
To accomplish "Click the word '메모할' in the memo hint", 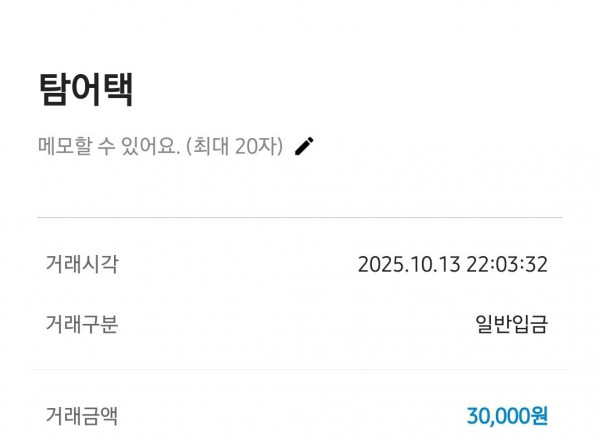I will [x=64, y=146].
